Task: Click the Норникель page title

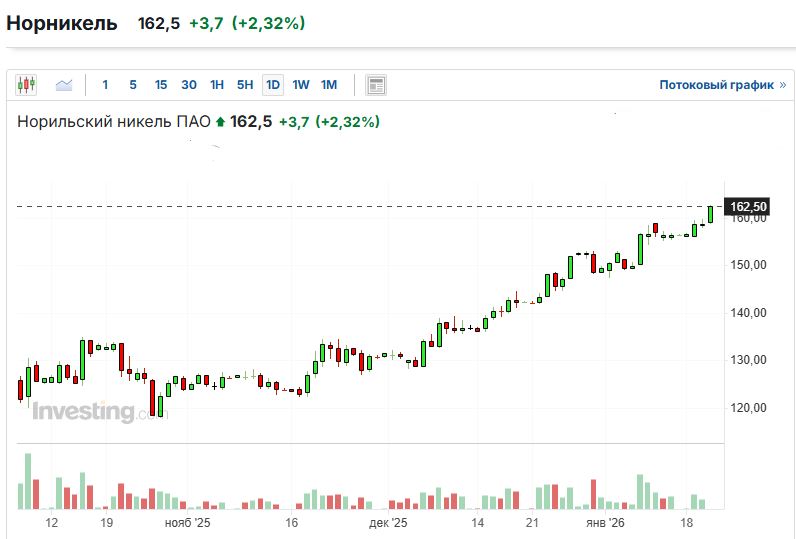Action: tap(61, 23)
